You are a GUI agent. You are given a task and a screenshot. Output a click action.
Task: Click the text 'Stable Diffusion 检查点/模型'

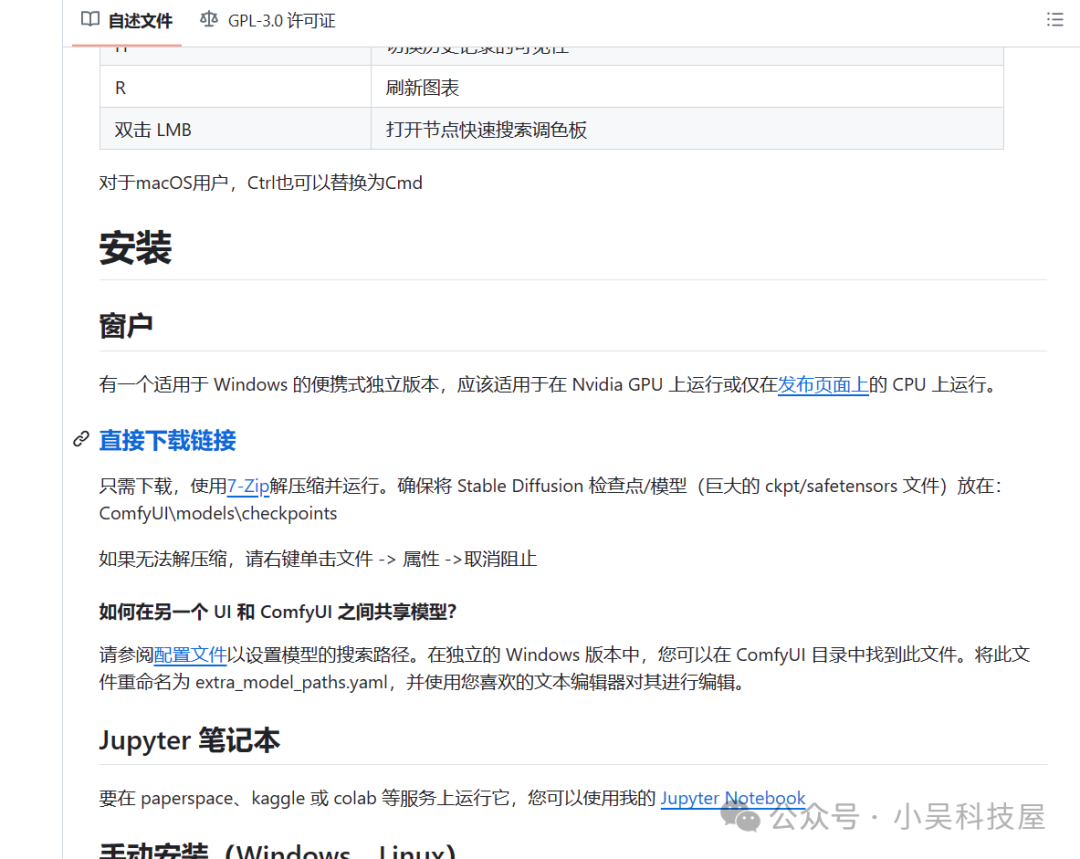point(572,486)
